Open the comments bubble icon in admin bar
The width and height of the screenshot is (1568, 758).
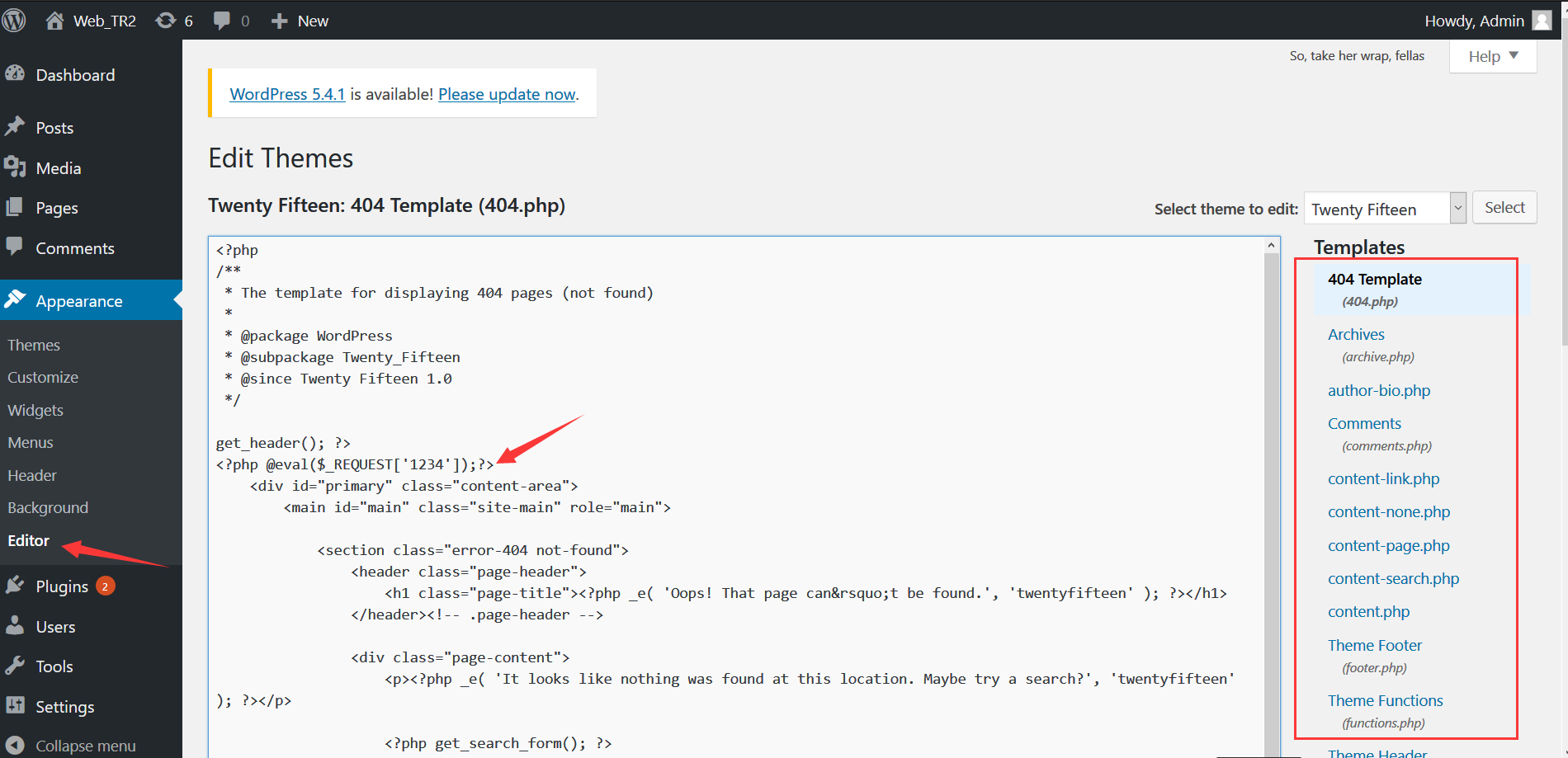point(222,21)
